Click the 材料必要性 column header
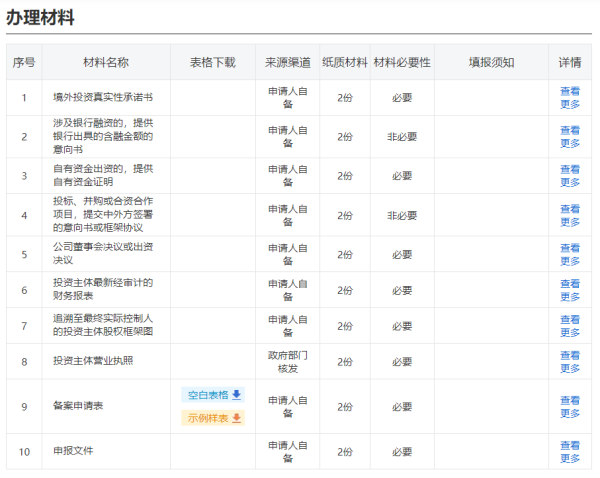Viewport: 600px width, 478px height. 402,62
